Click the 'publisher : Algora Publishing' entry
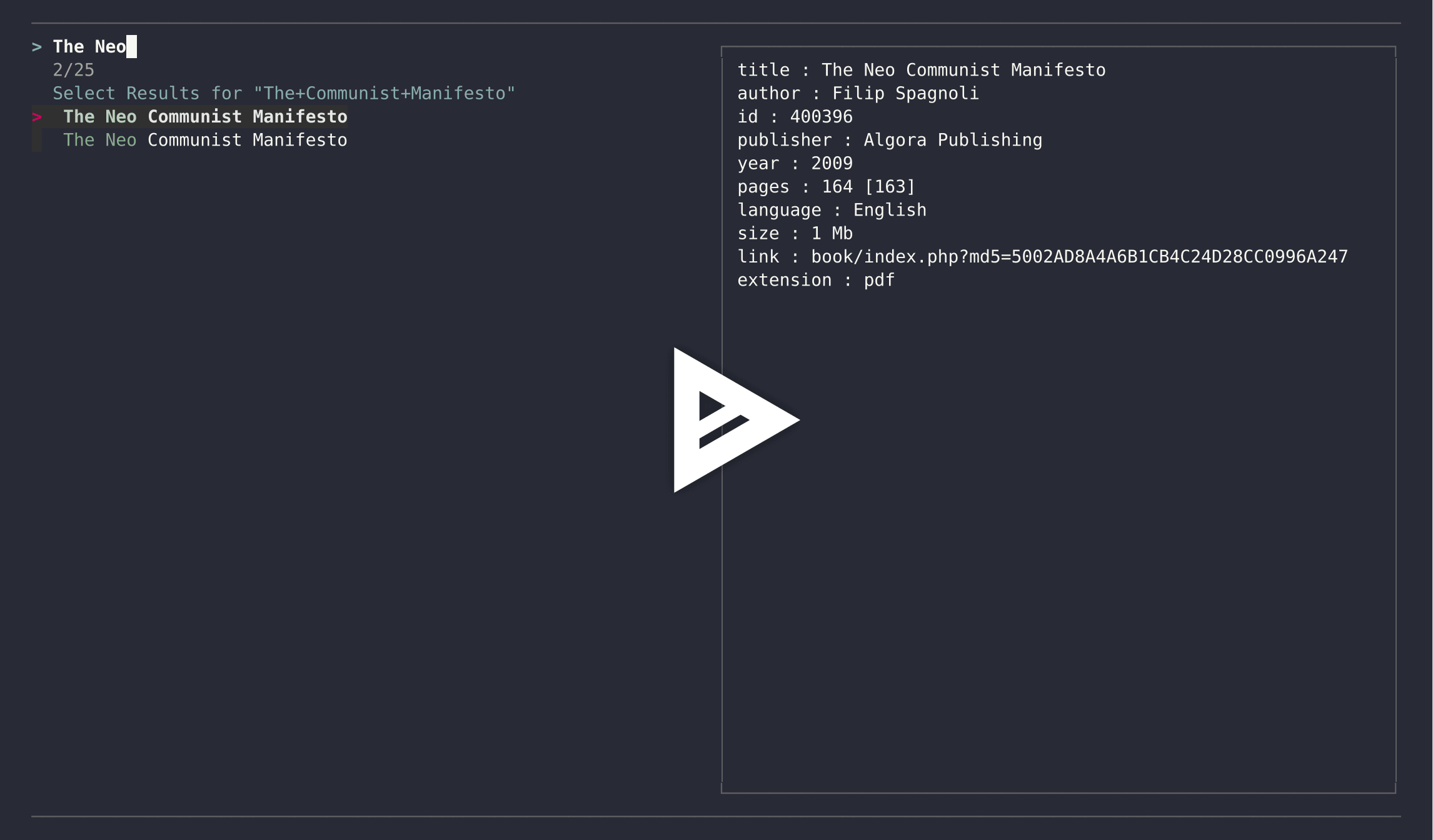This screenshot has height=840, width=1433. point(889,140)
